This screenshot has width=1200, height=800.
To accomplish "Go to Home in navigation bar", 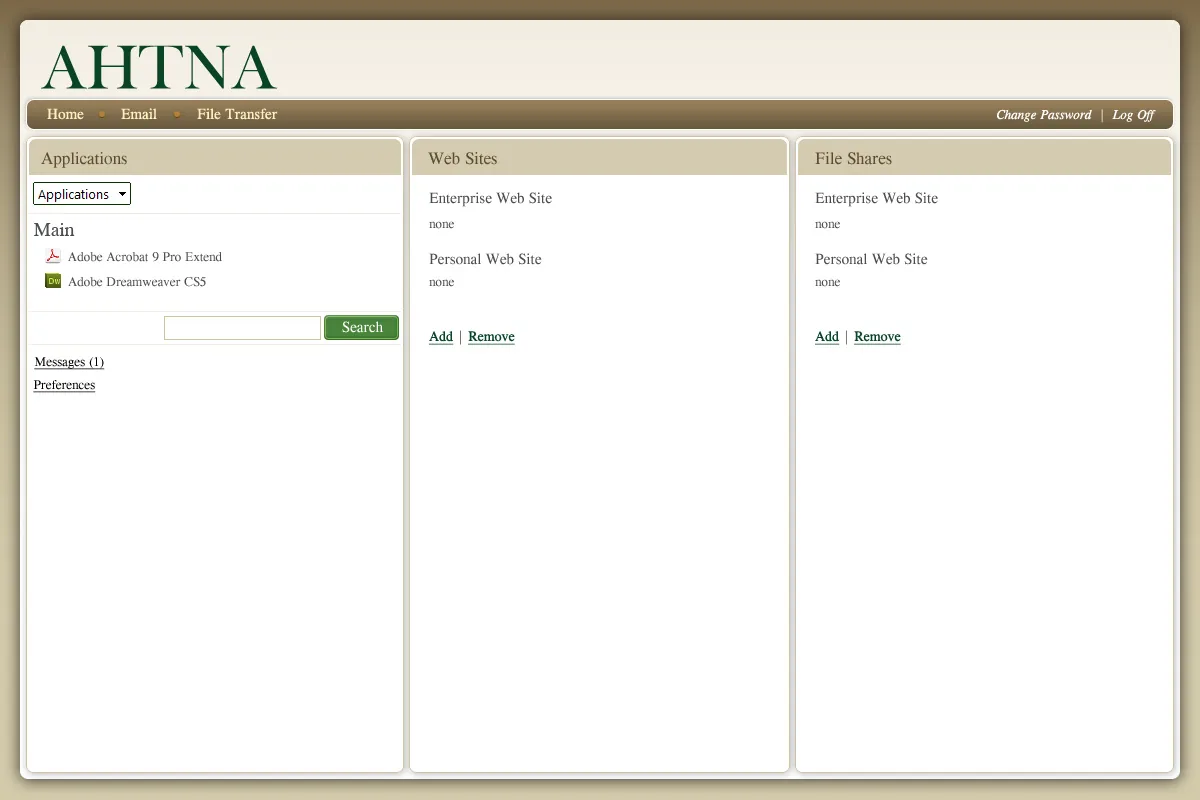I will (x=65, y=114).
